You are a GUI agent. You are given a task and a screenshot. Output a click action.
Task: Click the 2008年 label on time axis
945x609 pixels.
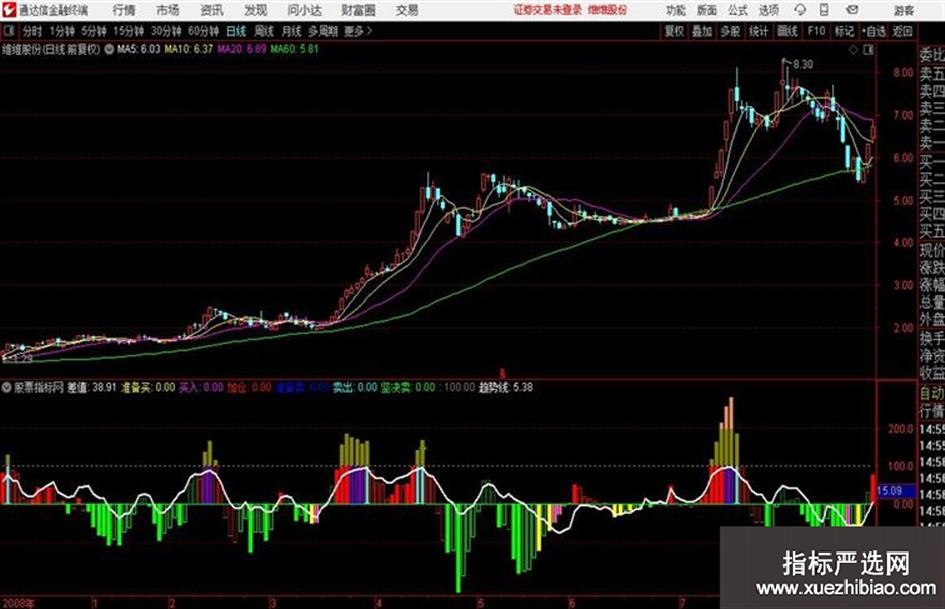pos(19,603)
